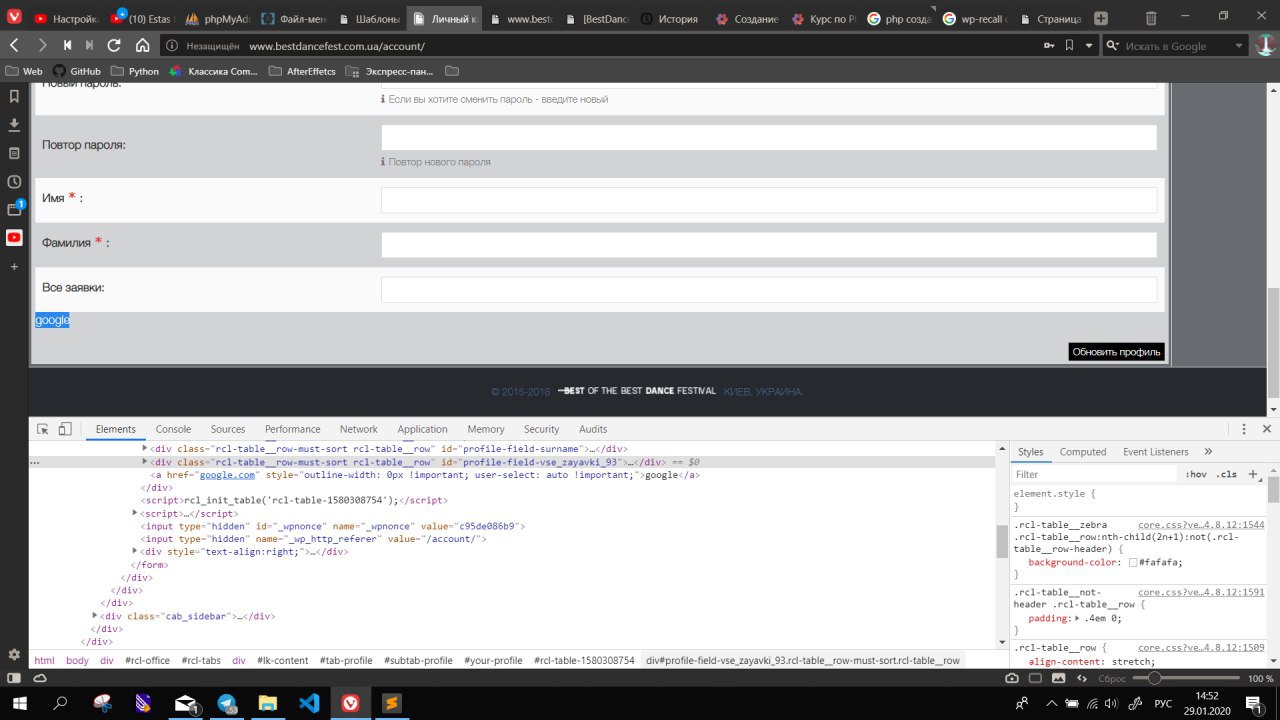Image resolution: width=1280 pixels, height=720 pixels.
Task: Switch to the Application tab
Action: pyautogui.click(x=422, y=429)
